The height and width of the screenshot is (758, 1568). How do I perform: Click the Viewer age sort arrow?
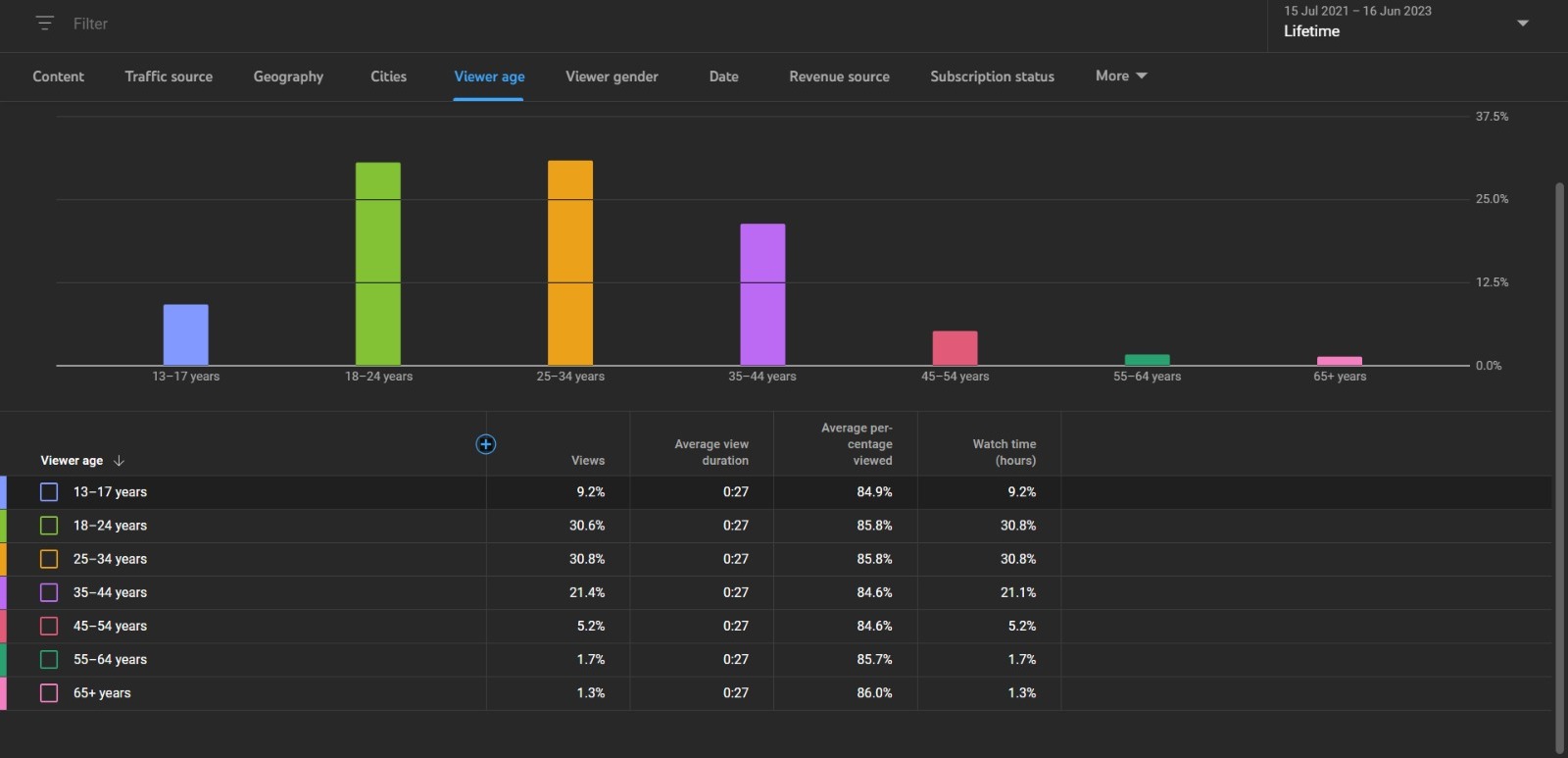(119, 461)
